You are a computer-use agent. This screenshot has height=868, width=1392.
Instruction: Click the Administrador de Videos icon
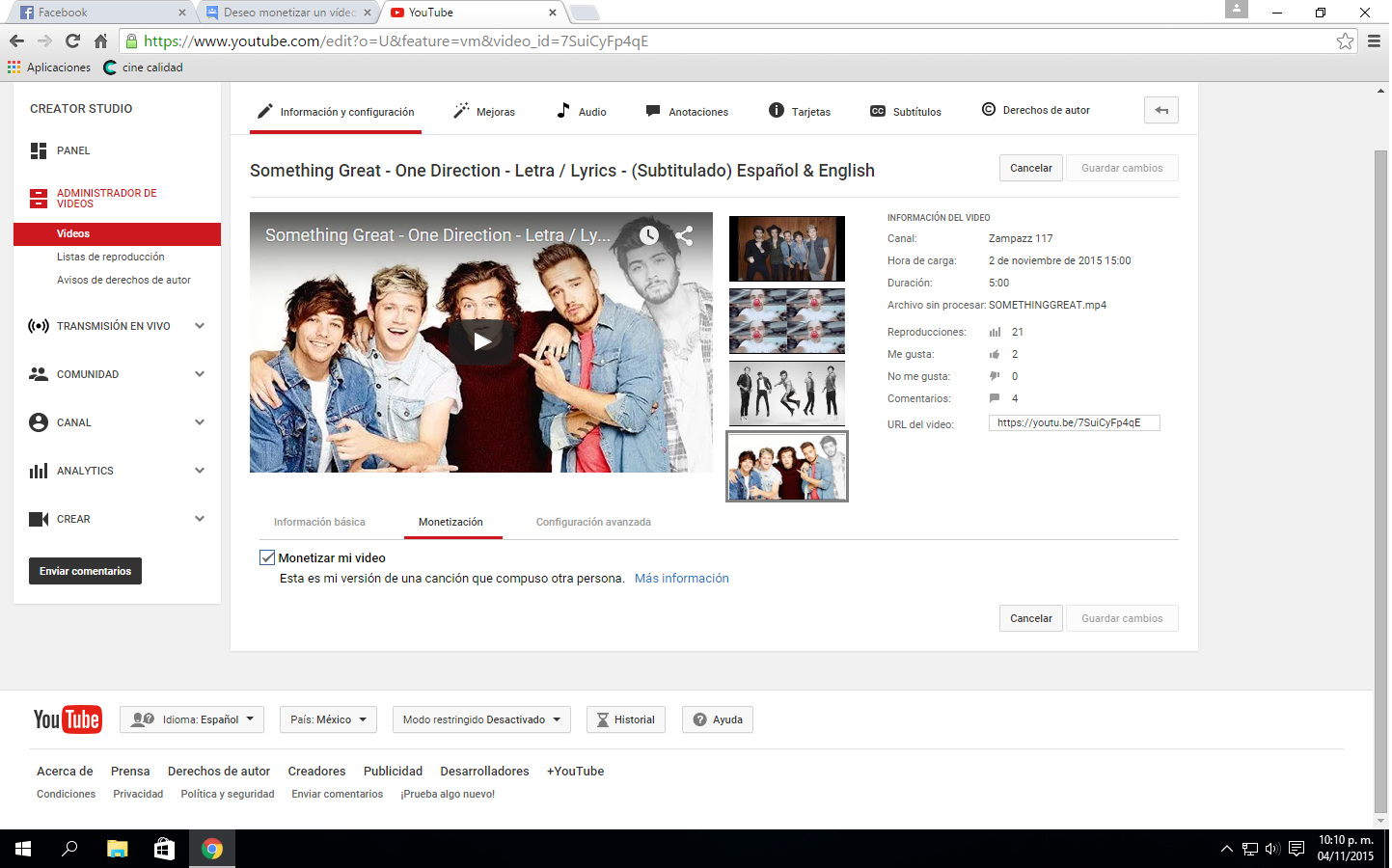tap(39, 199)
